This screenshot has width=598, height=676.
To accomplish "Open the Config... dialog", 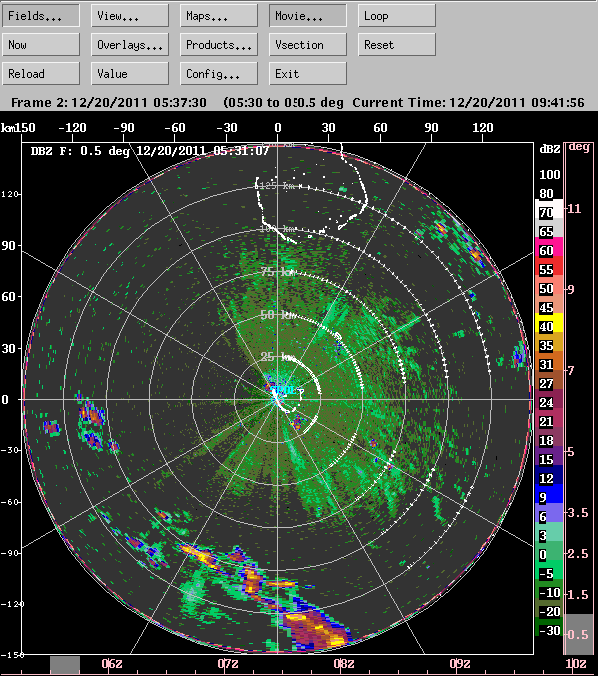I will 219,74.
